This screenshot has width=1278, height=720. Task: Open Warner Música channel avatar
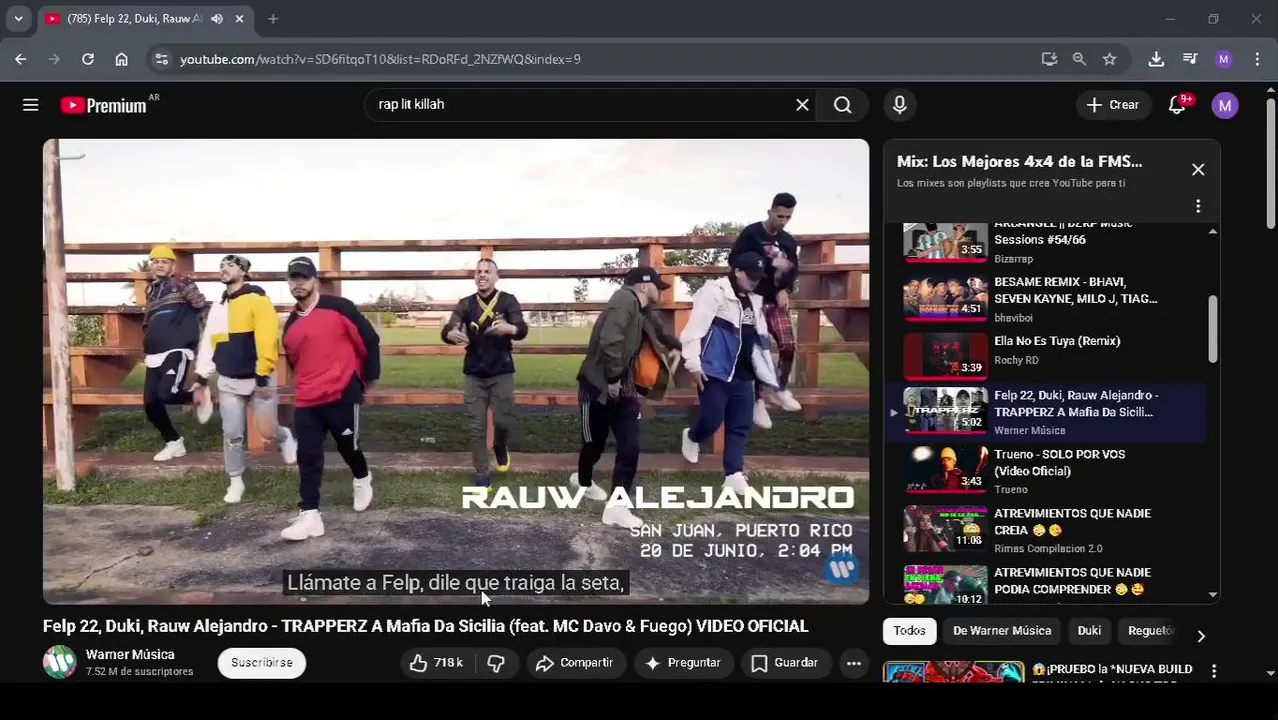[x=59, y=662]
